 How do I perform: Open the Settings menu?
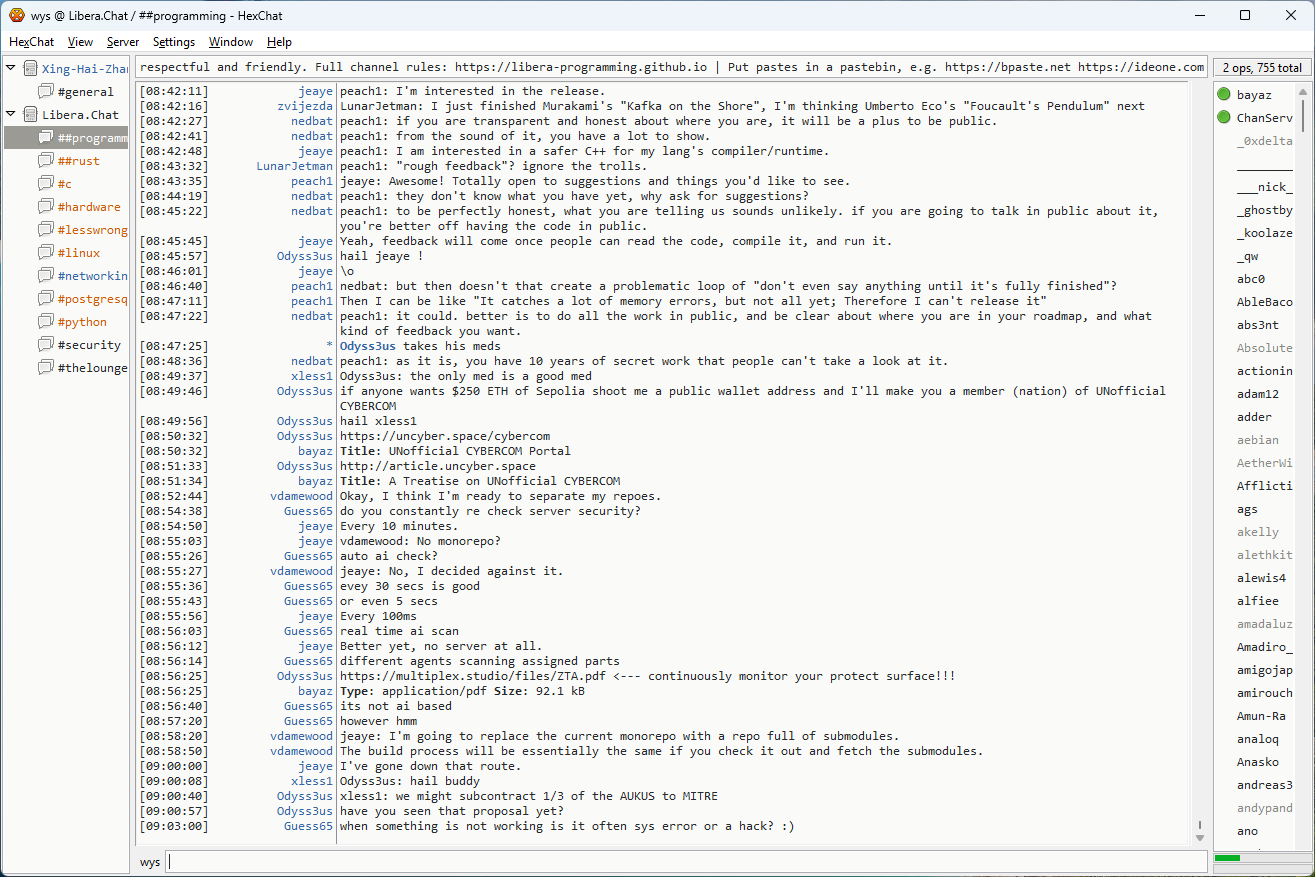[174, 42]
